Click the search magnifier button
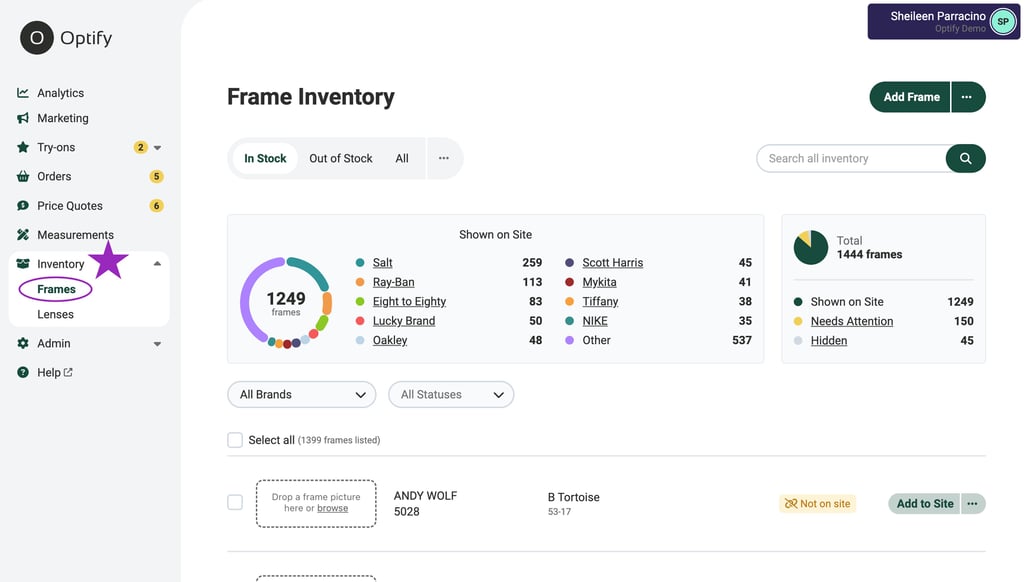Screen dimensions: 1032x582 tap(964, 158)
